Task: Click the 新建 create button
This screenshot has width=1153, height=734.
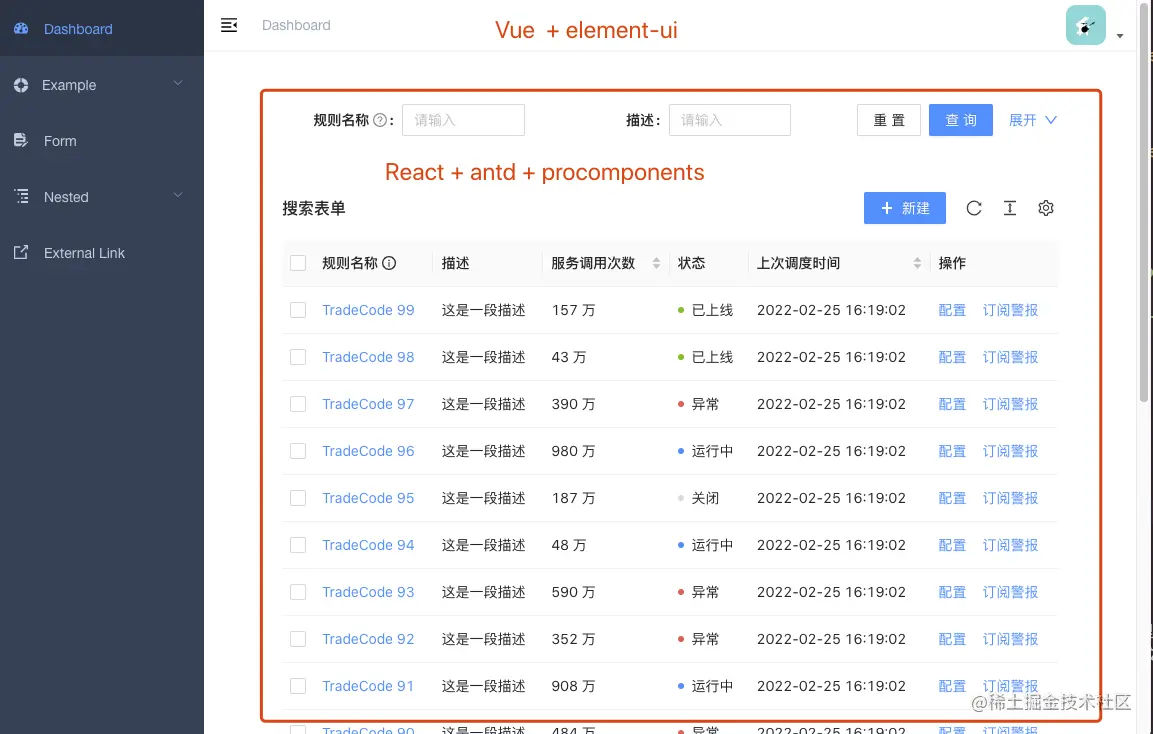Action: point(904,208)
